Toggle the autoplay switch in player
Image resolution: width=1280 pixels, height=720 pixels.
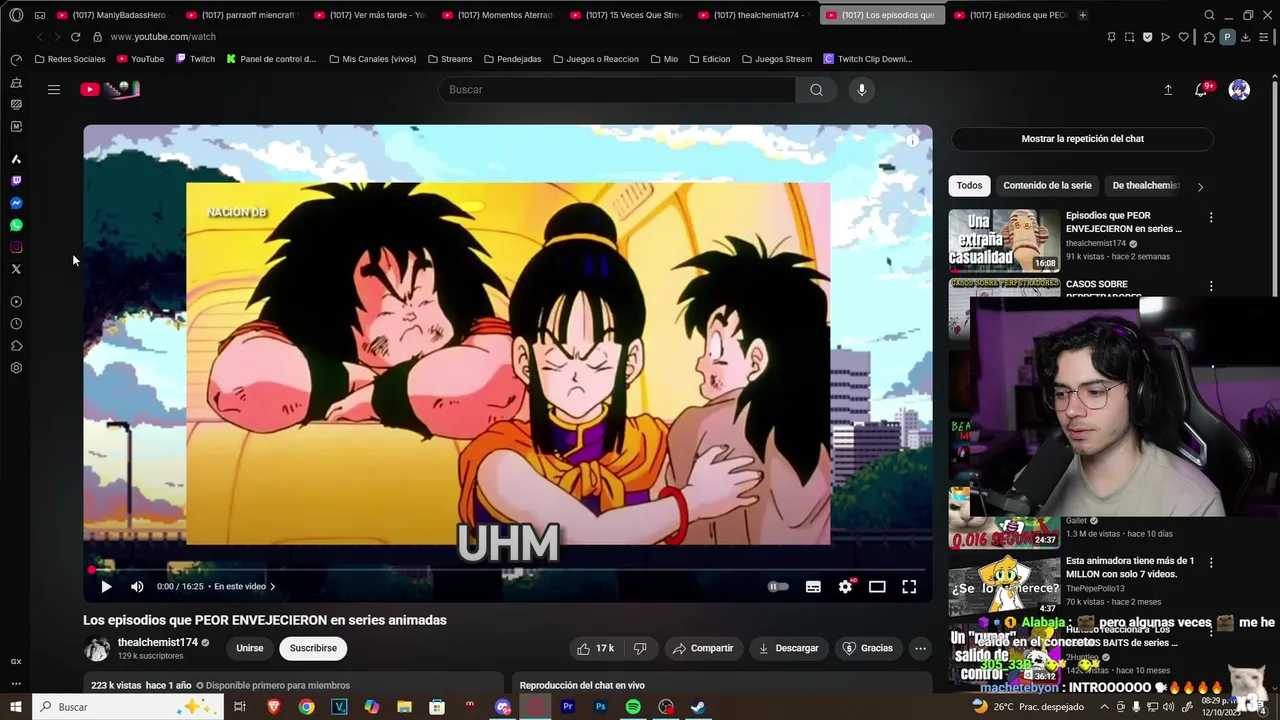(x=778, y=587)
